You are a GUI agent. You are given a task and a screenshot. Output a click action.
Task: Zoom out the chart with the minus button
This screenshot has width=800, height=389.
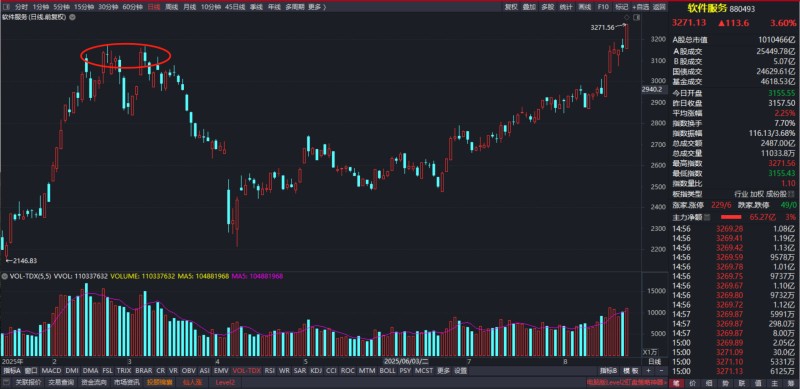pyautogui.click(x=661, y=371)
